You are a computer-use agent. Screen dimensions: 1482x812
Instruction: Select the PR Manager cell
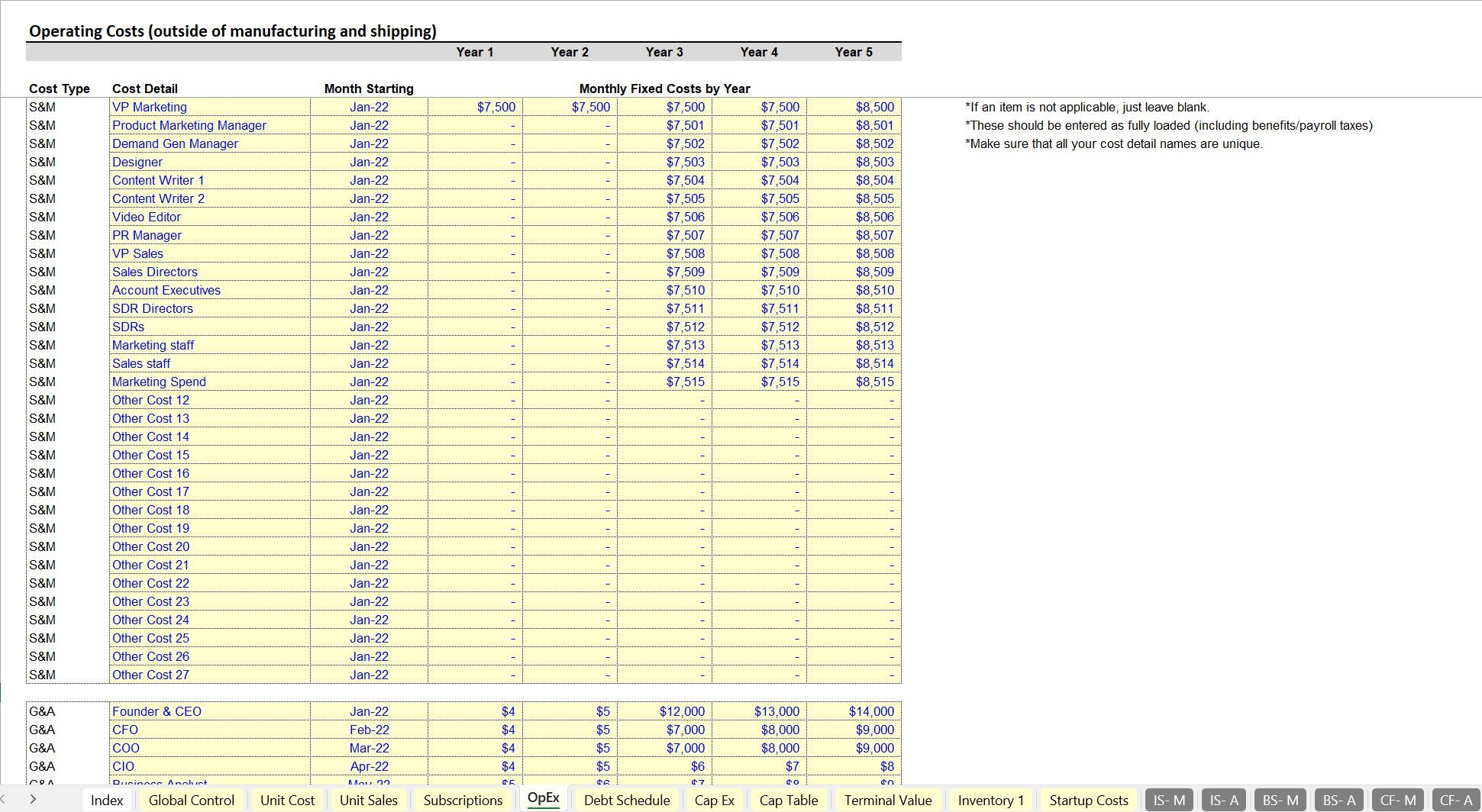pos(209,235)
